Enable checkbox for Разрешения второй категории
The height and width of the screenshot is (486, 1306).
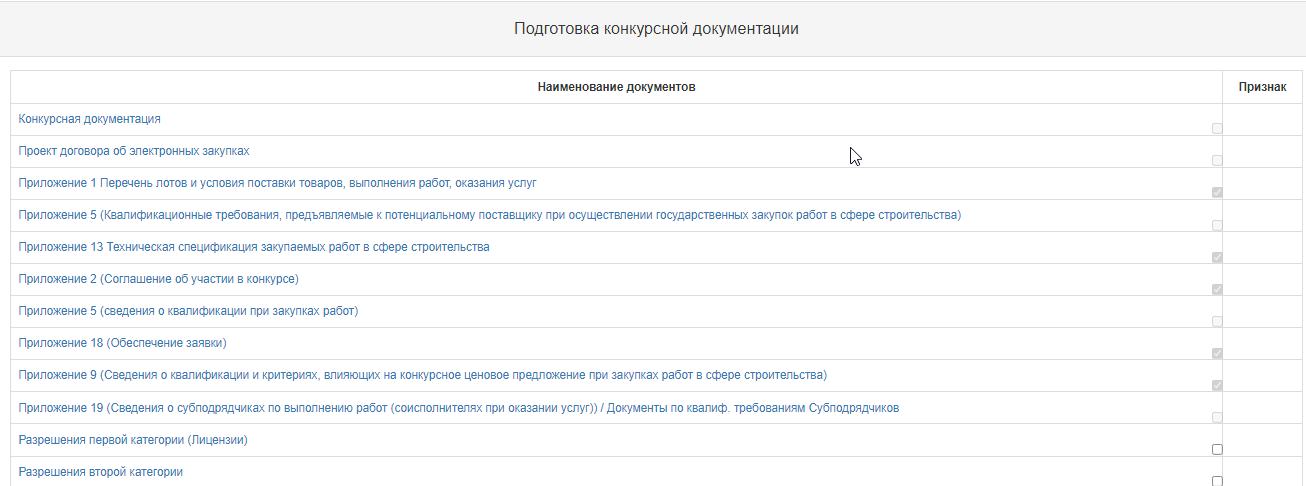pyautogui.click(x=1217, y=481)
